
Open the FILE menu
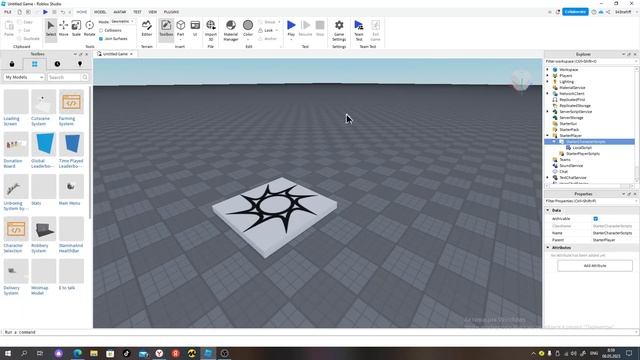pos(7,12)
